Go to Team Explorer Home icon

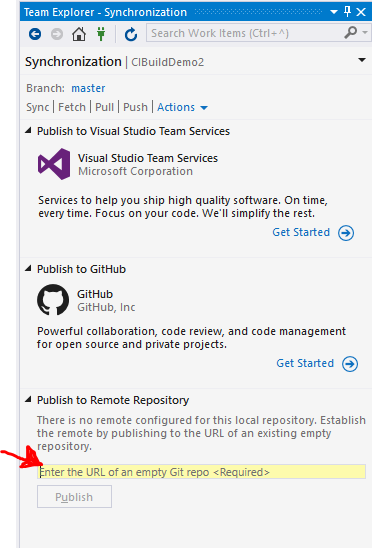79,34
